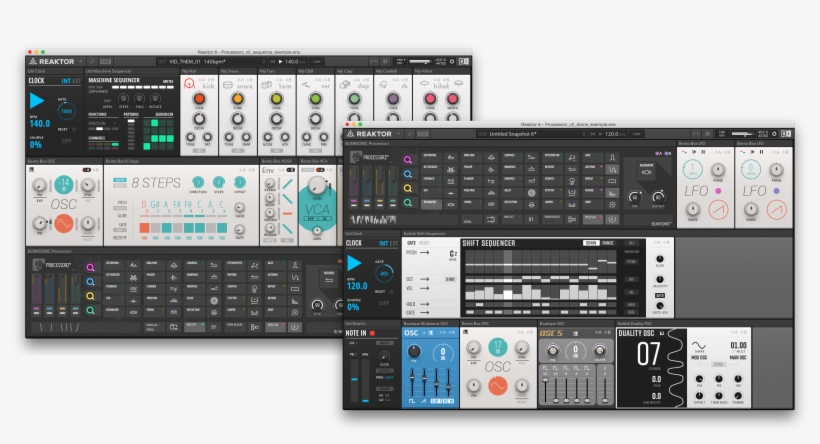Click coarse value 07 in Duality OSC

[648, 354]
